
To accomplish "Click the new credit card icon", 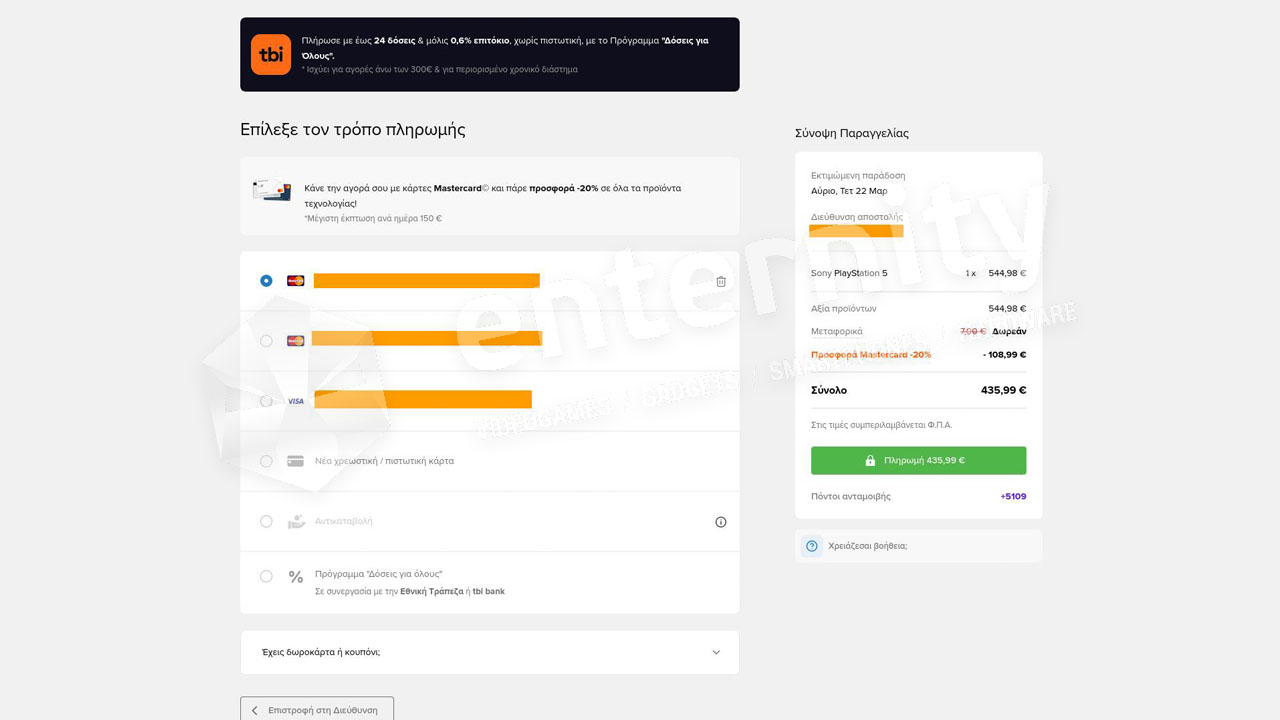I will pos(295,461).
